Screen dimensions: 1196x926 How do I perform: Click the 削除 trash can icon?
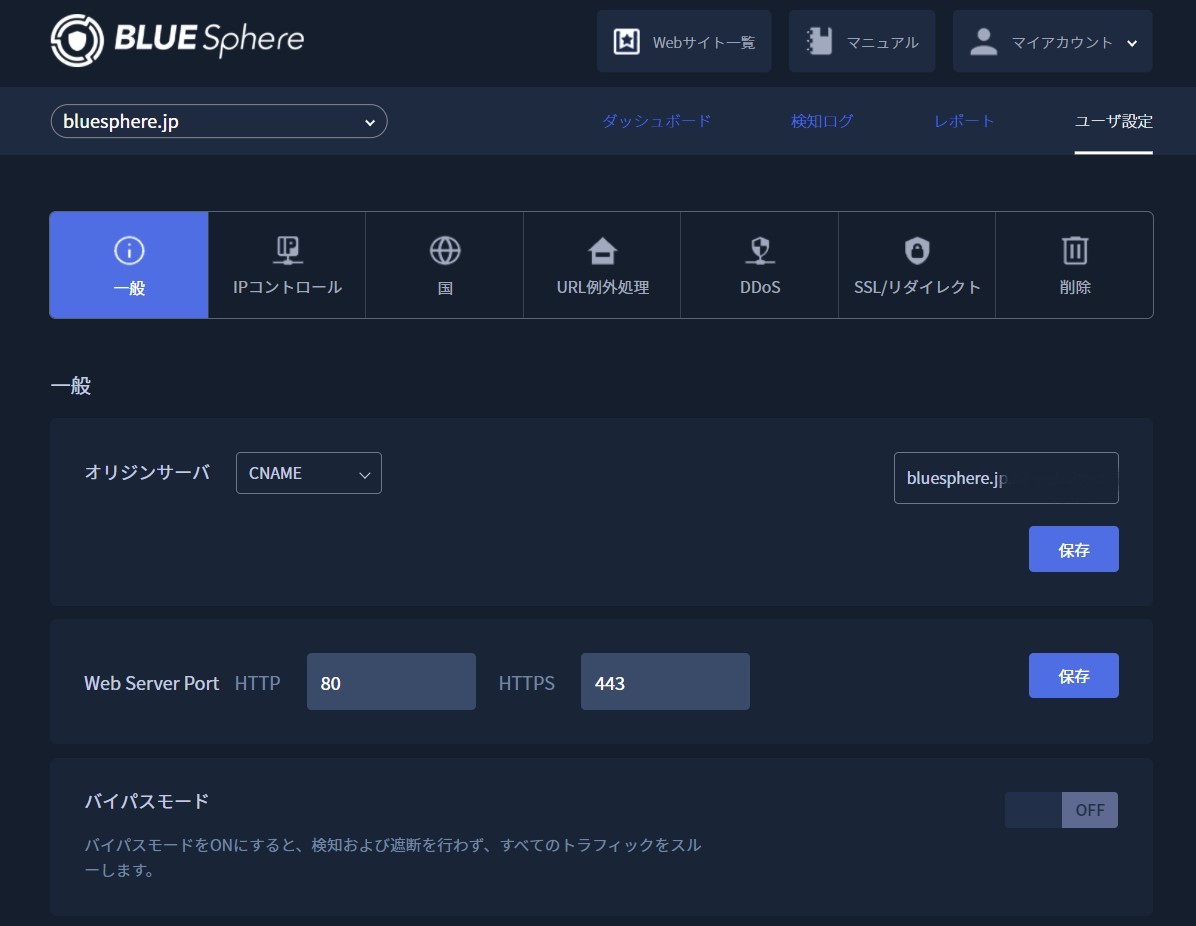[1075, 250]
